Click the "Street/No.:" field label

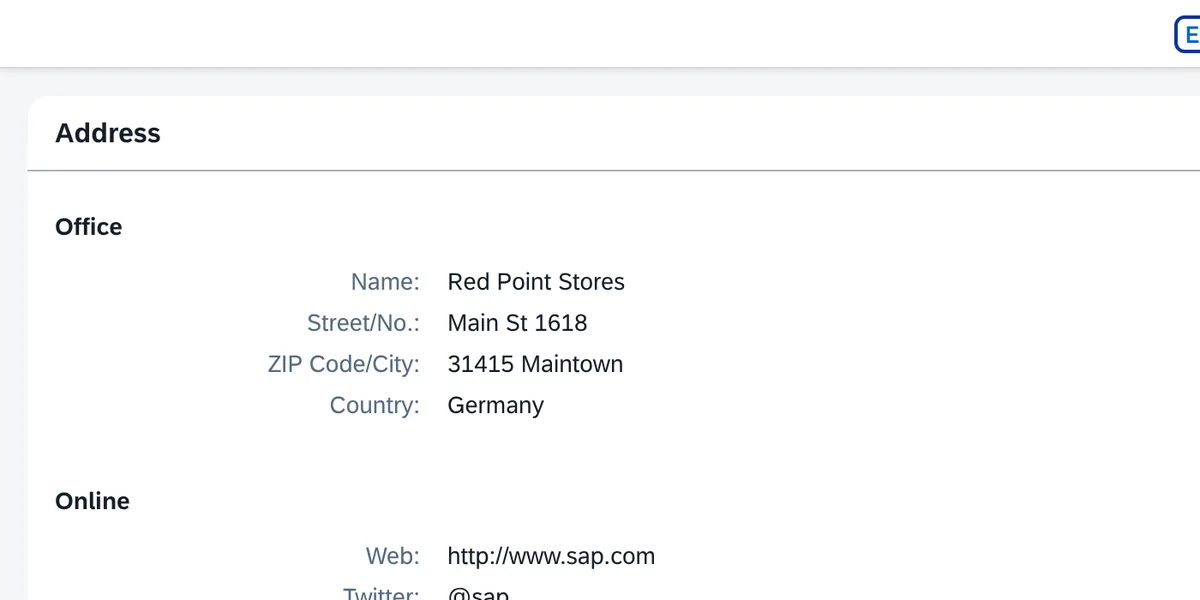coord(363,323)
